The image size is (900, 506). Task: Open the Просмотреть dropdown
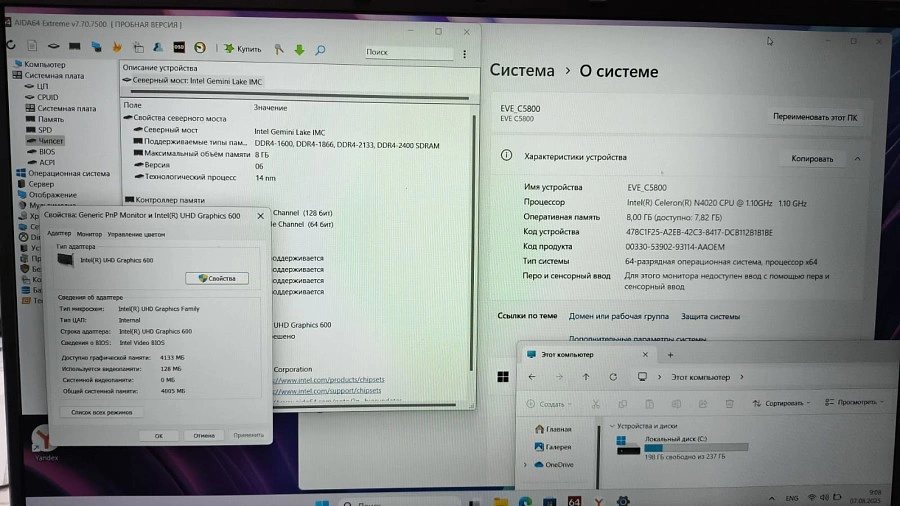point(854,402)
